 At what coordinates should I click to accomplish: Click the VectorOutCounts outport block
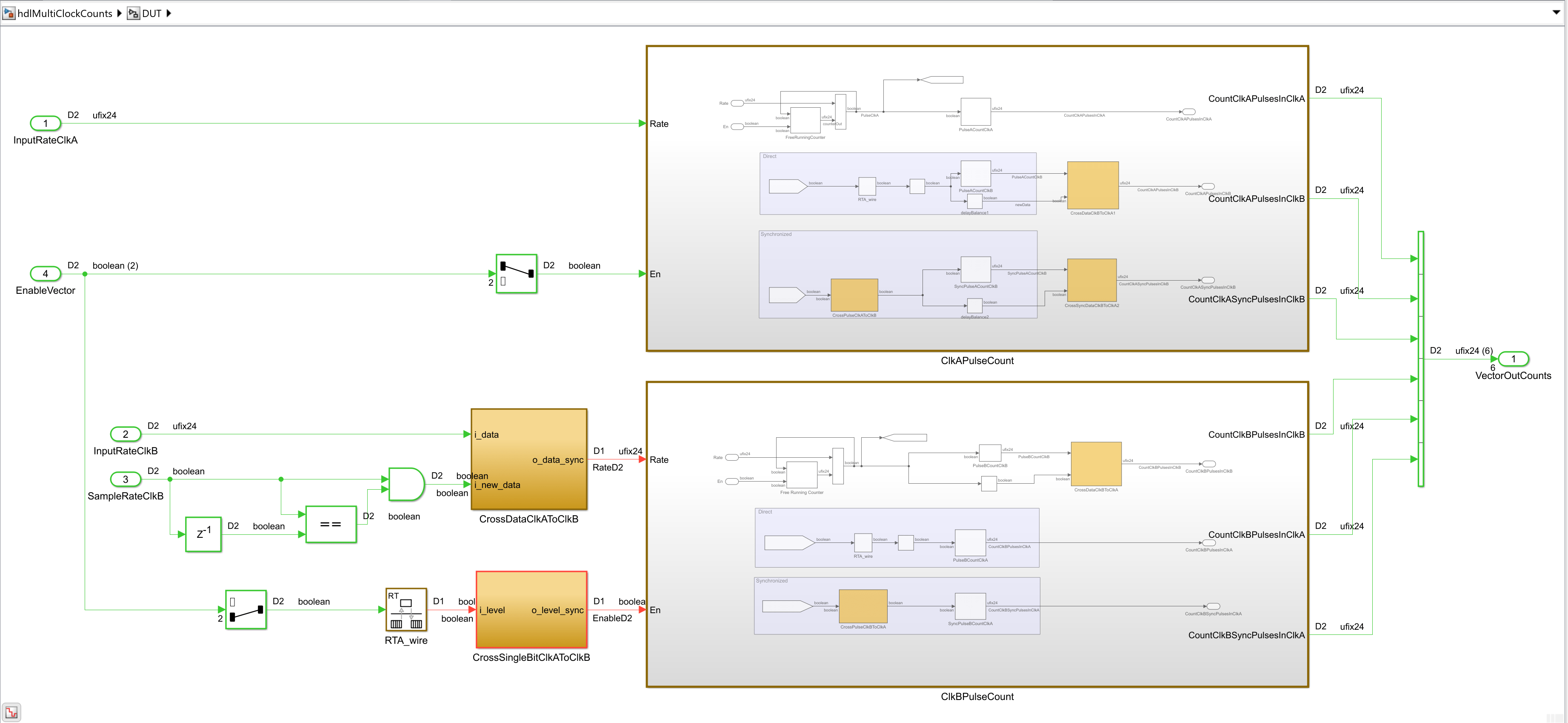[1513, 359]
